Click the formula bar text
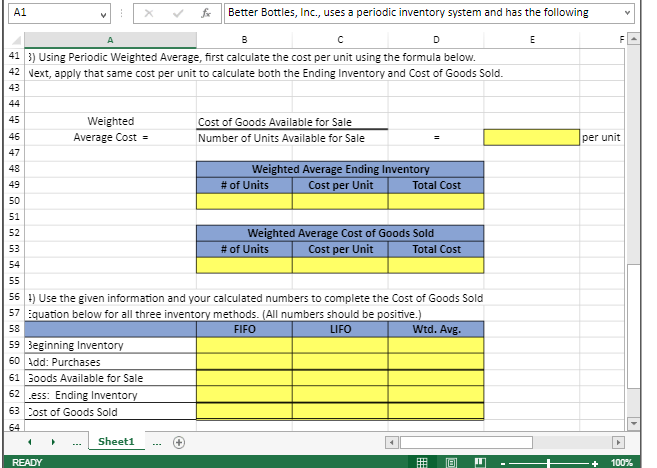 [x=408, y=13]
